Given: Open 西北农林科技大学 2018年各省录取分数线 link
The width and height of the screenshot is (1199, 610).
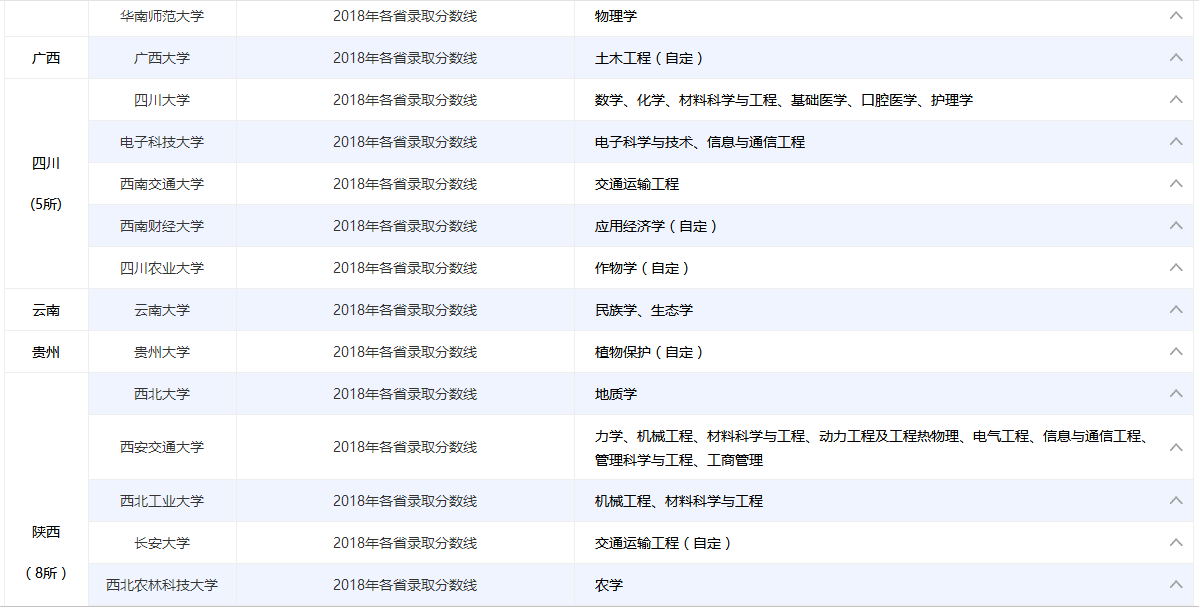Looking at the screenshot, I should pos(405,586).
